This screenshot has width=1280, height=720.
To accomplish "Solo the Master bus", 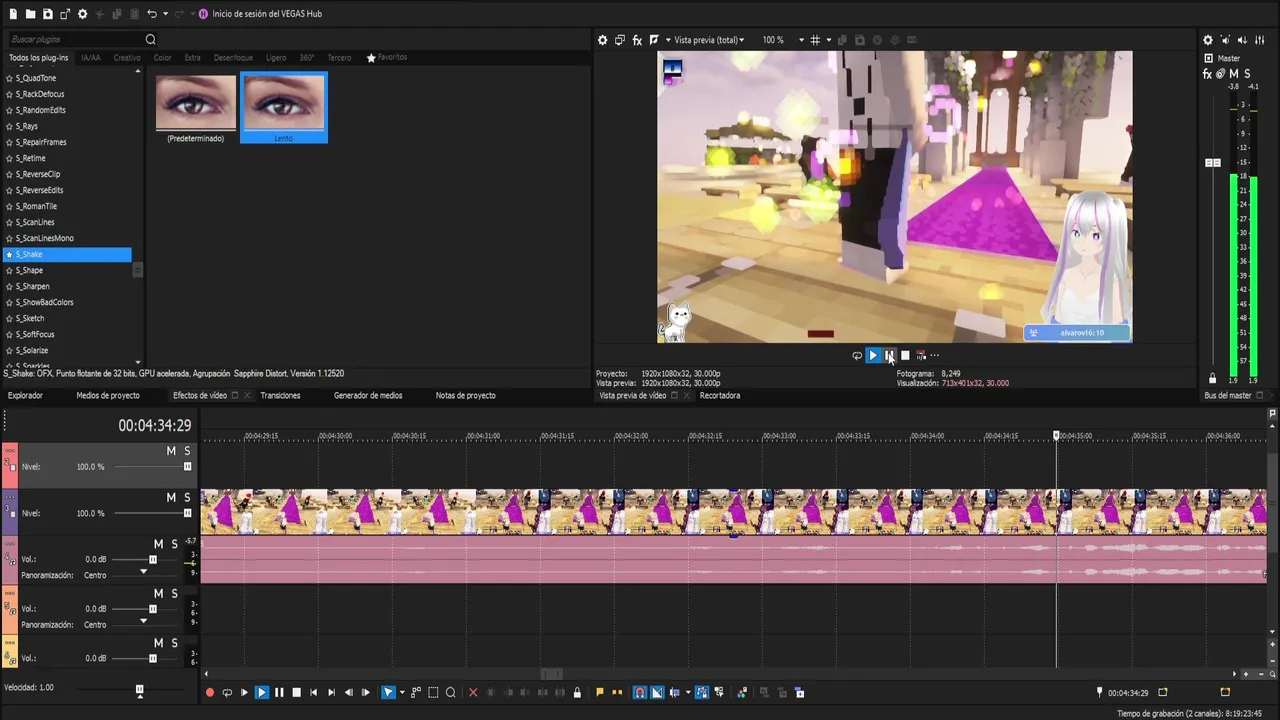I will click(1247, 74).
